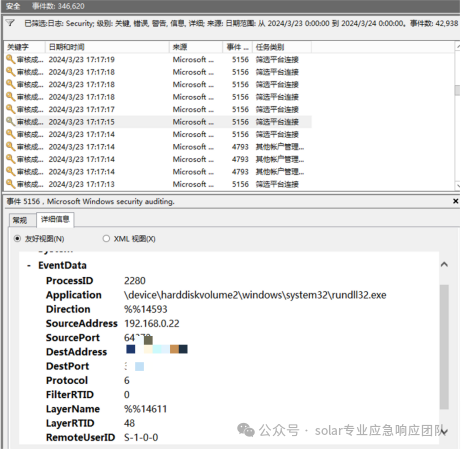Click key icon of 17:17:14 event 5156
The height and width of the screenshot is (449, 461).
click(x=10, y=134)
